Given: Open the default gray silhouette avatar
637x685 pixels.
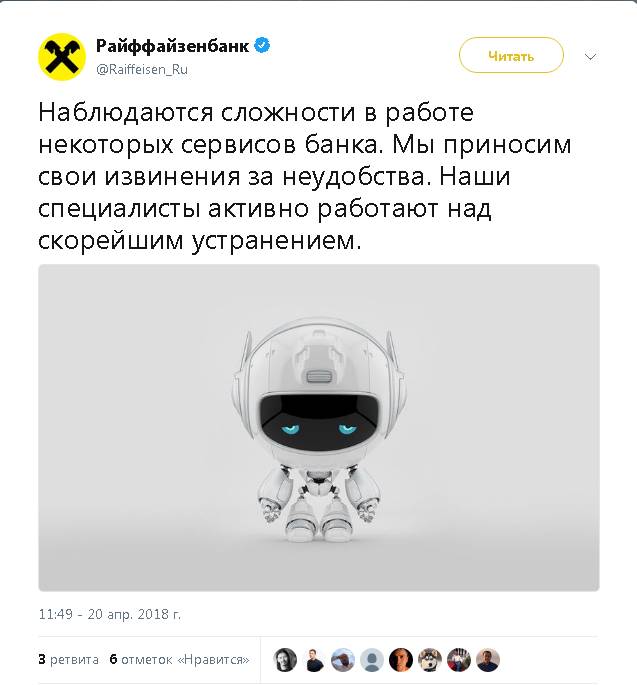Looking at the screenshot, I should [372, 660].
